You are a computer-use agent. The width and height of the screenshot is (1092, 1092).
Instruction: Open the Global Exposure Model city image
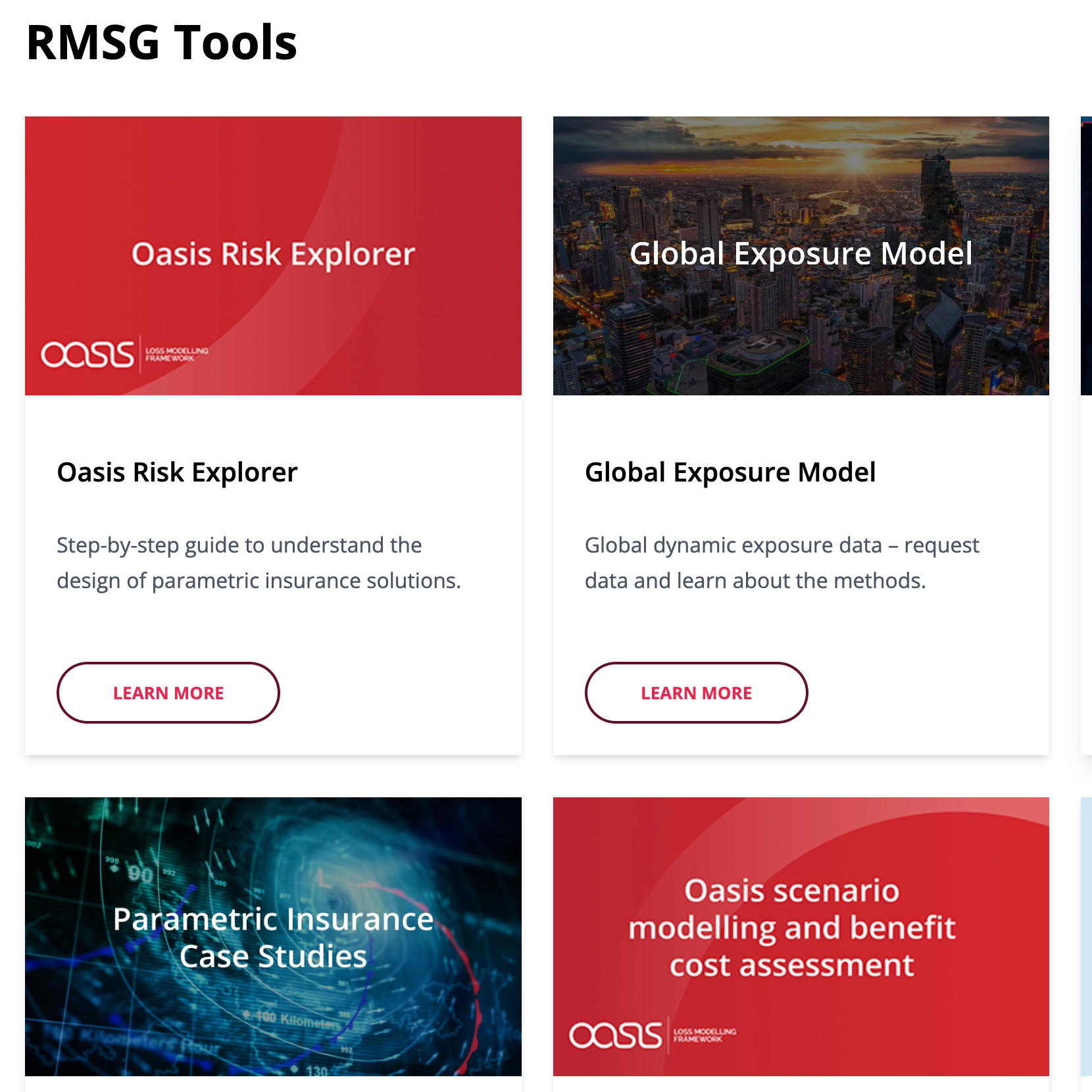point(801,256)
